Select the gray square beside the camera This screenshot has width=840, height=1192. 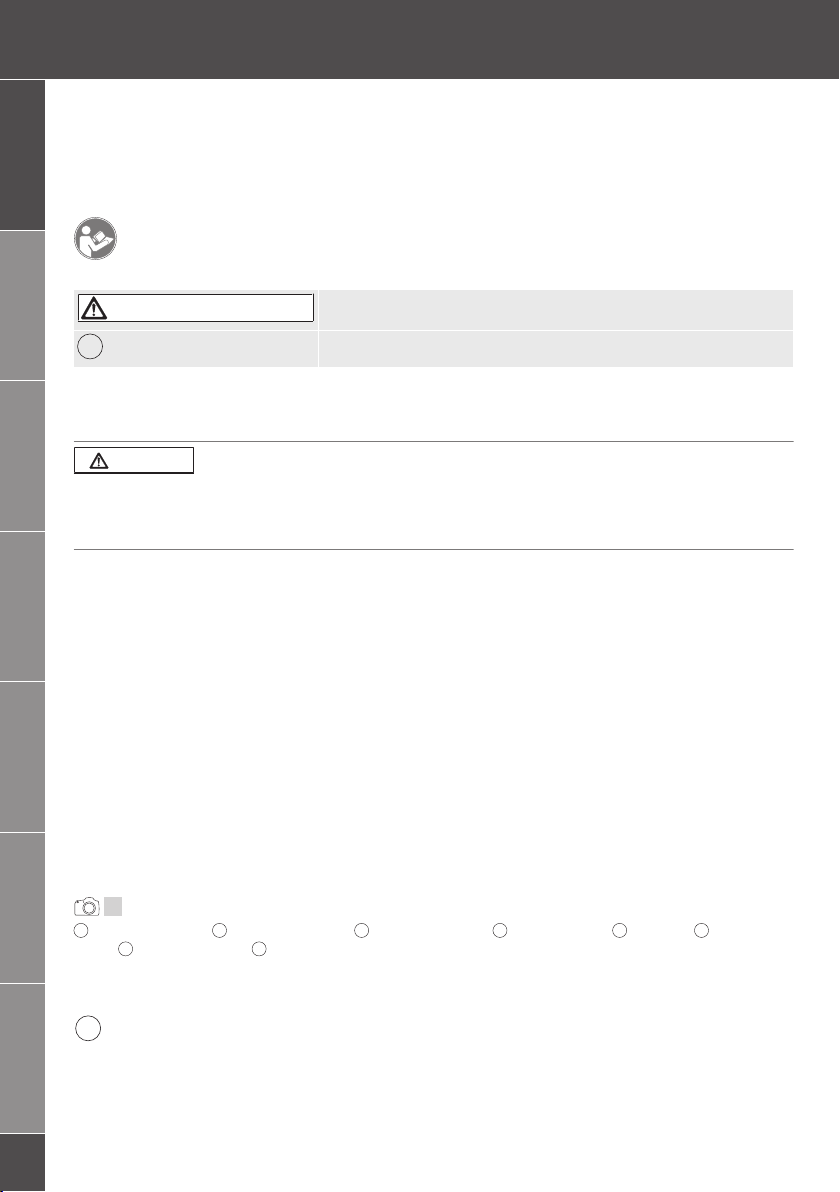pos(113,906)
